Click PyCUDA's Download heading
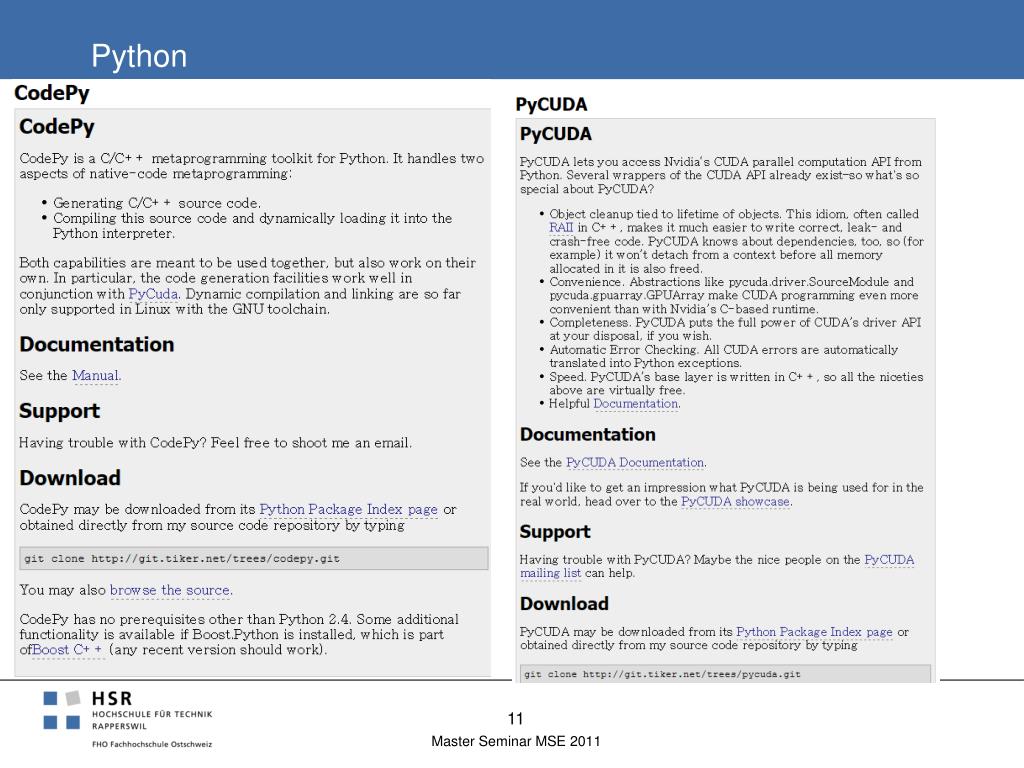This screenshot has width=1024, height=768. pos(564,603)
